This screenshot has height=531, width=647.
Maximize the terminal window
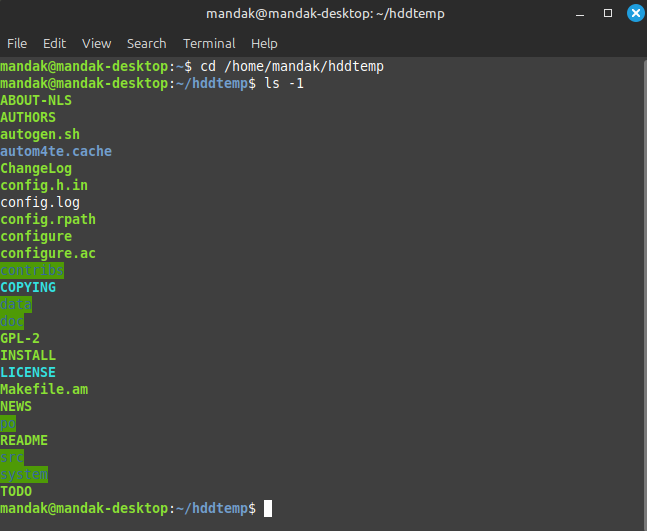[x=608, y=13]
